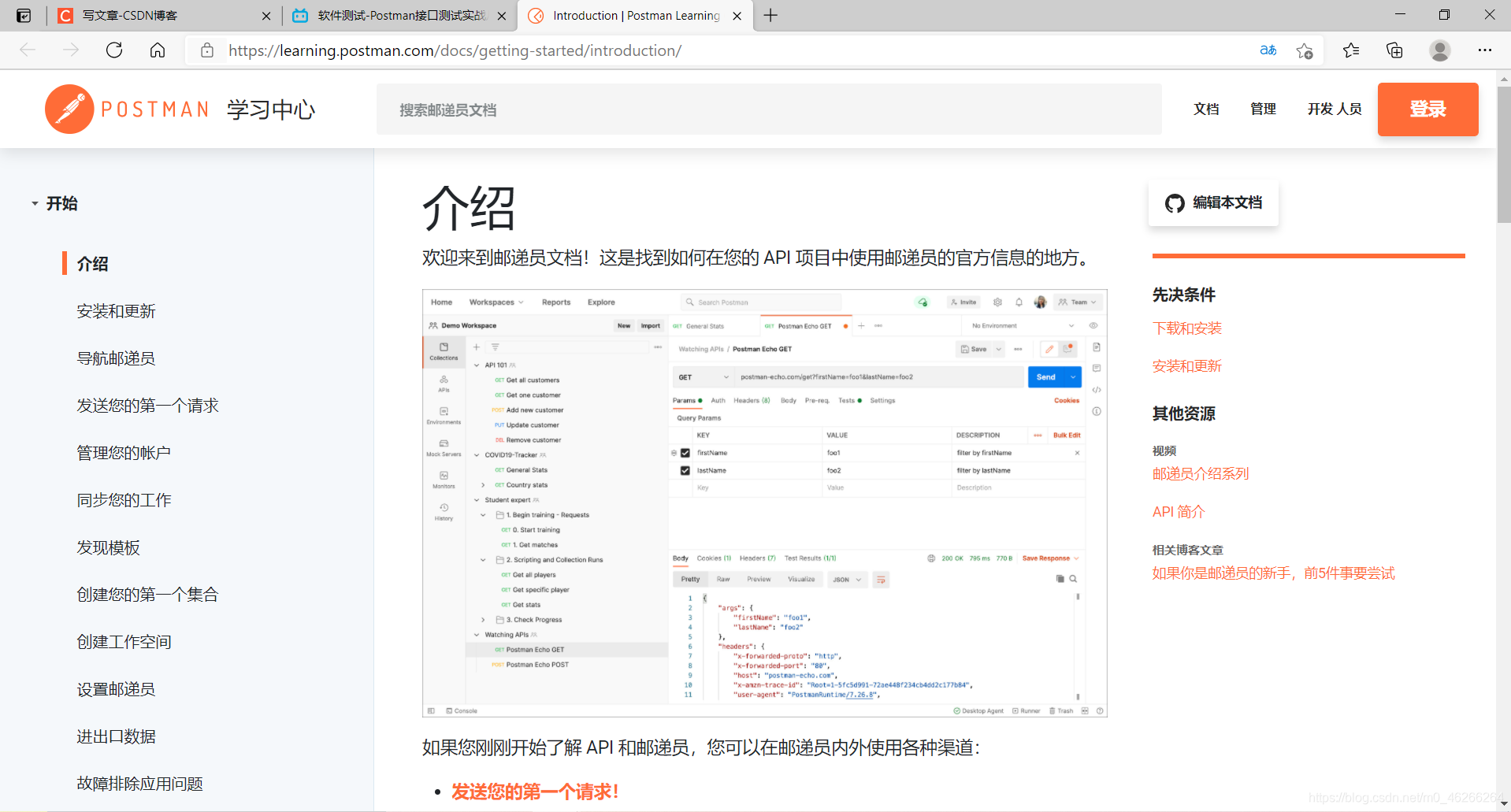Open 创建您的第一个集合 sidebar item

[147, 595]
